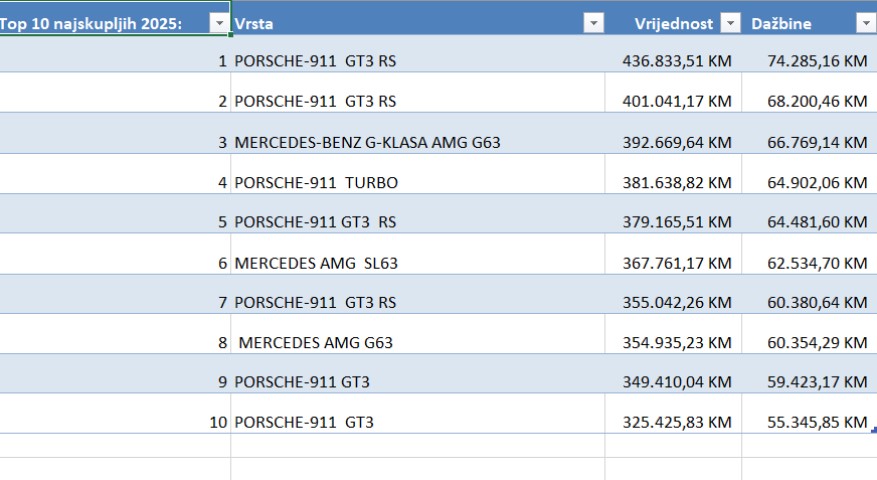Open the Vrsta column filter dropdown

coord(593,24)
